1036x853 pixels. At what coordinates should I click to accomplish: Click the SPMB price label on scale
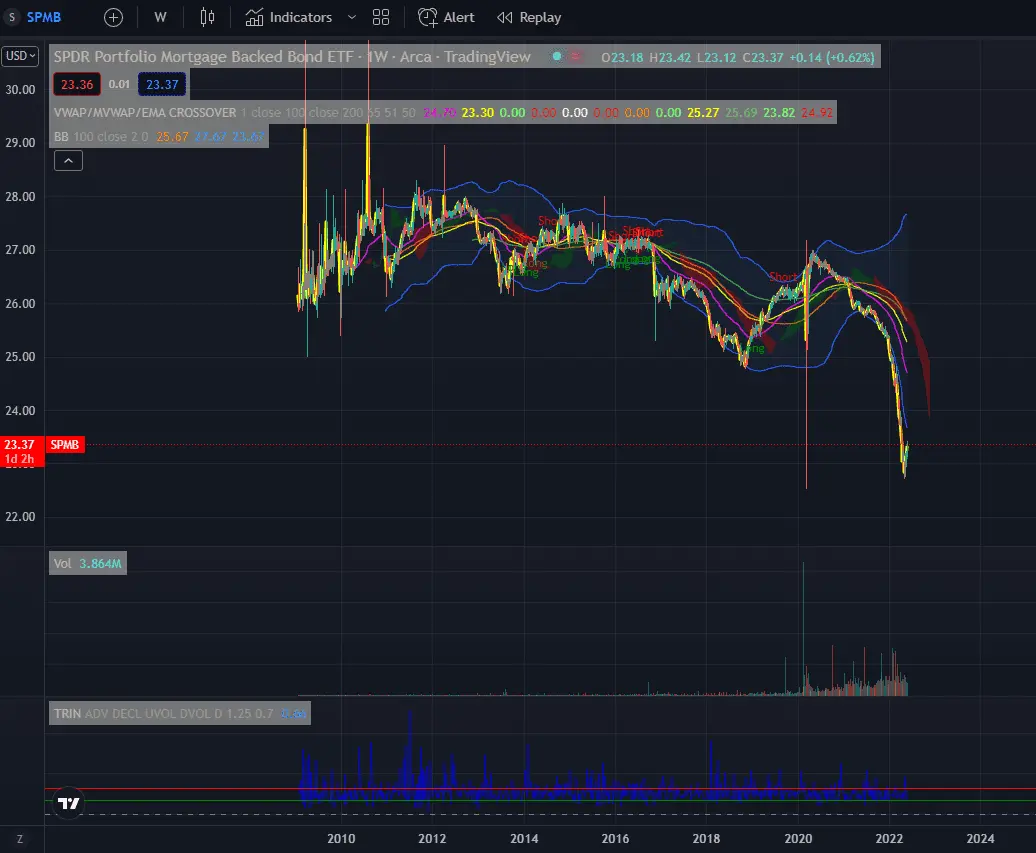click(65, 445)
